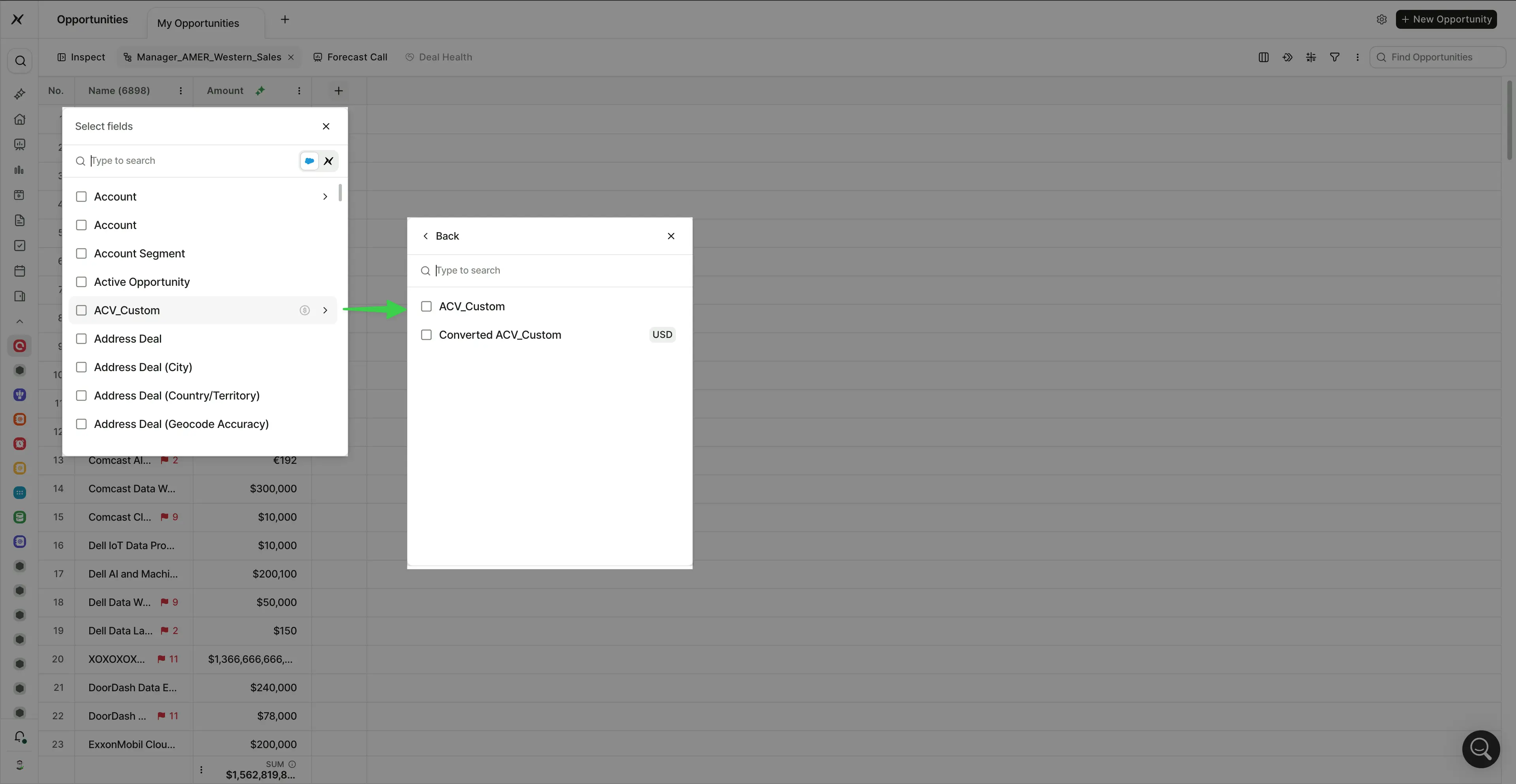
Task: Focus the Select fields search input
Action: (x=186, y=161)
